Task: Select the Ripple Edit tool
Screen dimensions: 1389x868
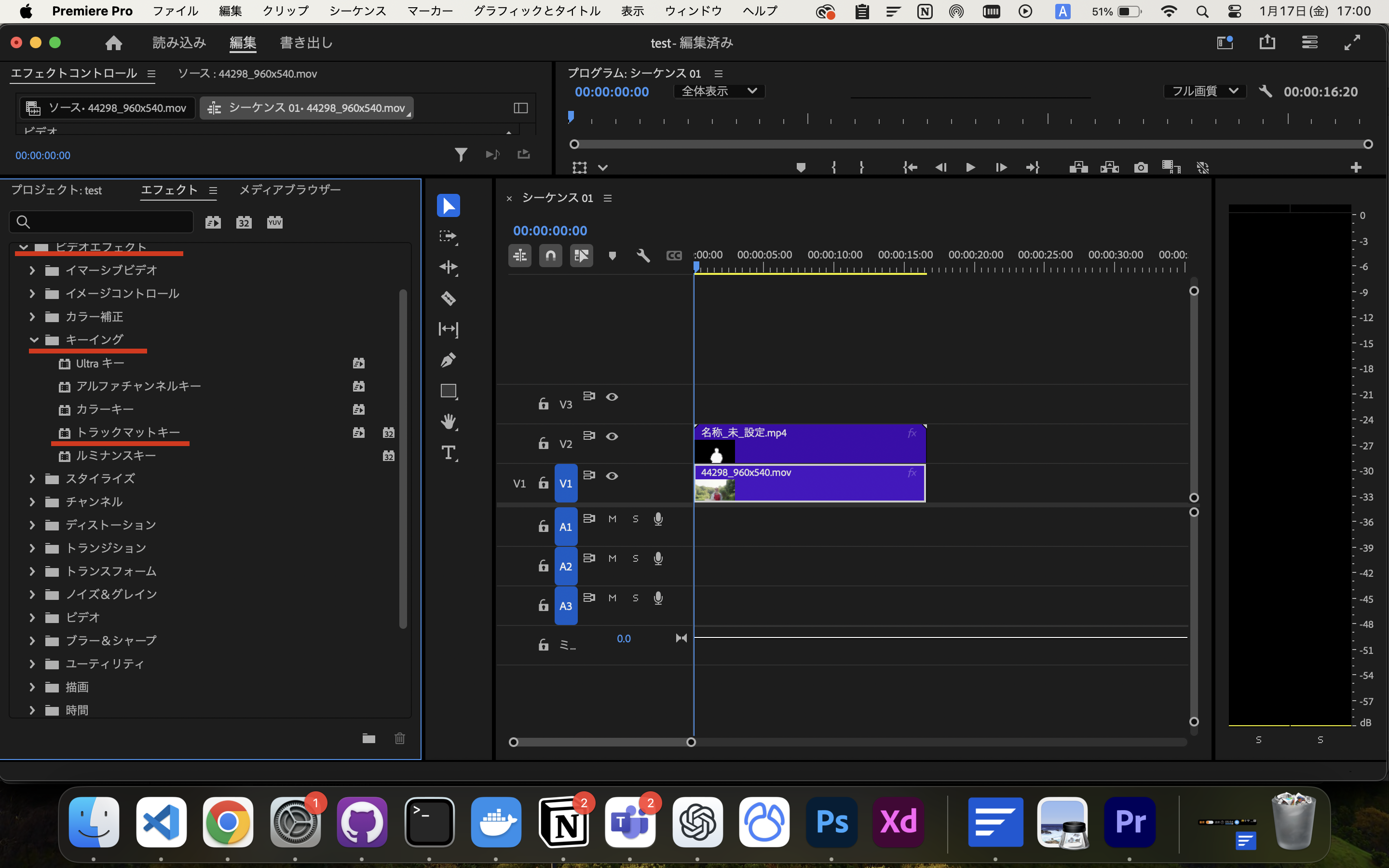Action: click(x=448, y=268)
